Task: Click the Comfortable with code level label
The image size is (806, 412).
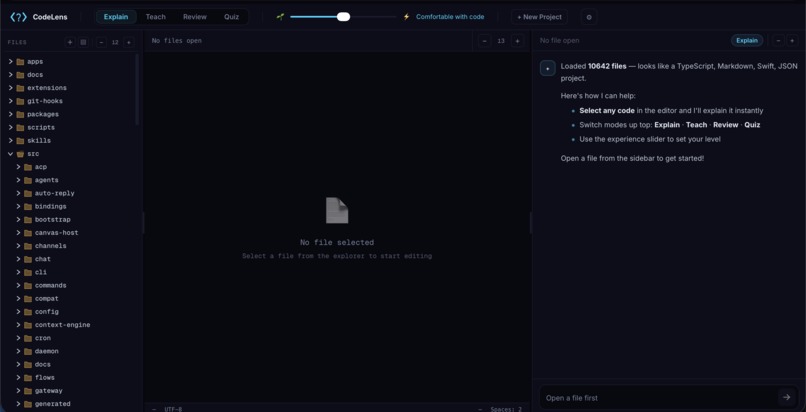Action: click(x=450, y=17)
